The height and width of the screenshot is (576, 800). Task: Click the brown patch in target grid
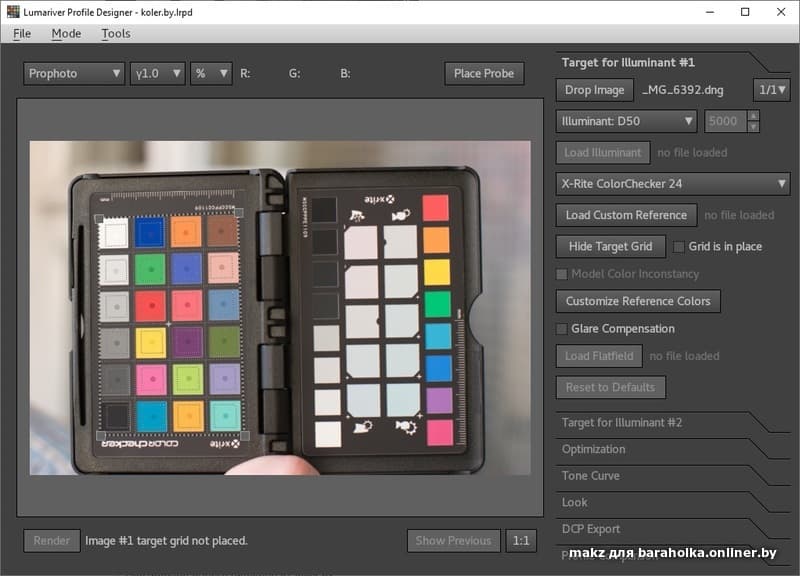pos(222,231)
